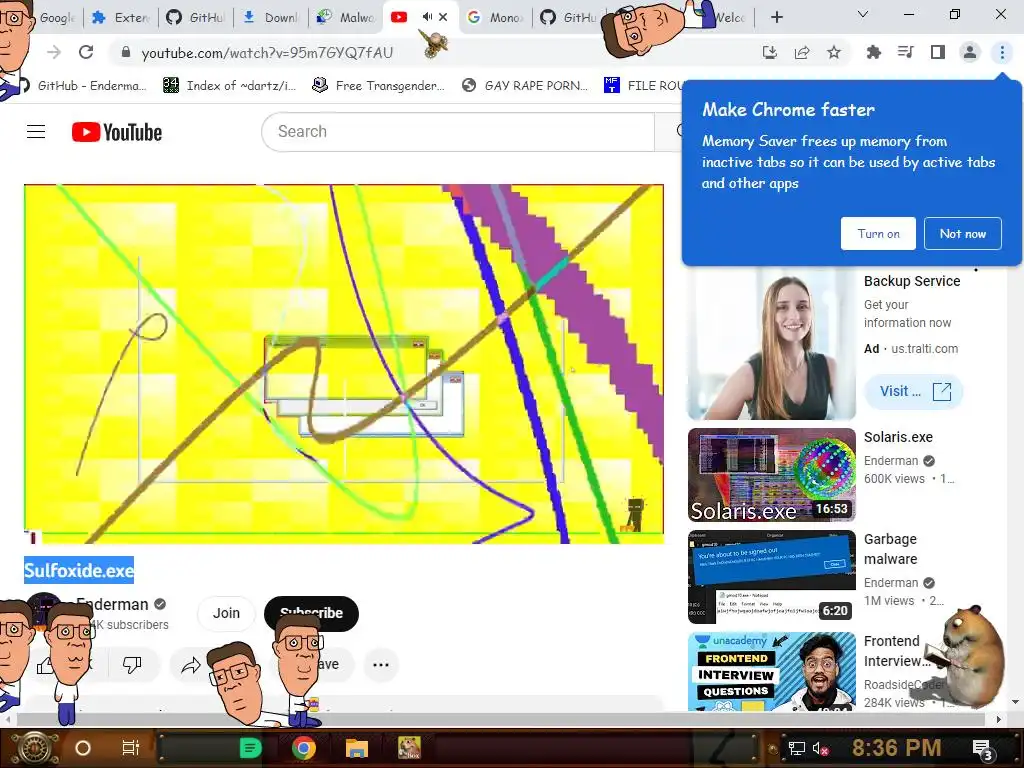This screenshot has width=1024, height=768.
Task: Share this page via address bar icon
Action: [x=802, y=52]
